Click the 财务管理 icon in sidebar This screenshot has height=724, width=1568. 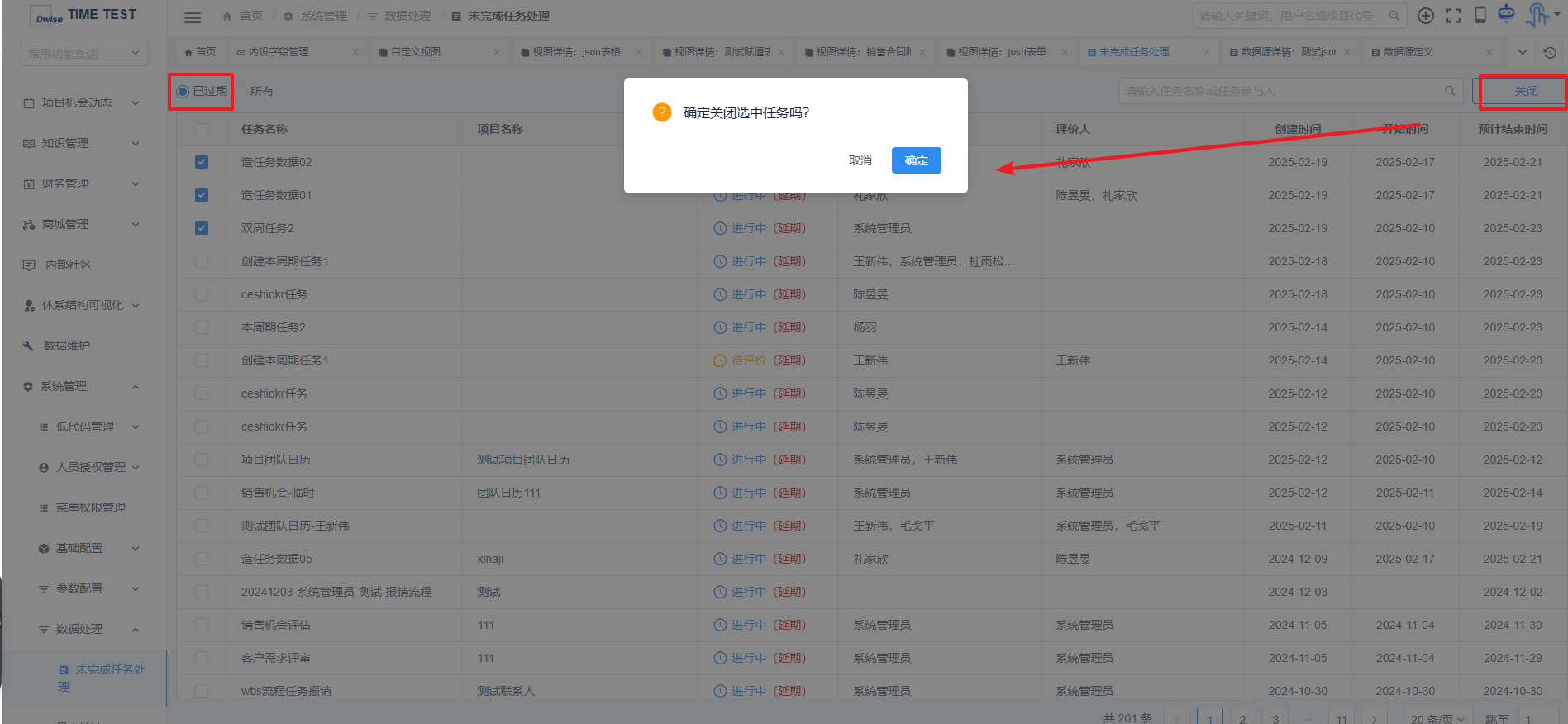(29, 184)
